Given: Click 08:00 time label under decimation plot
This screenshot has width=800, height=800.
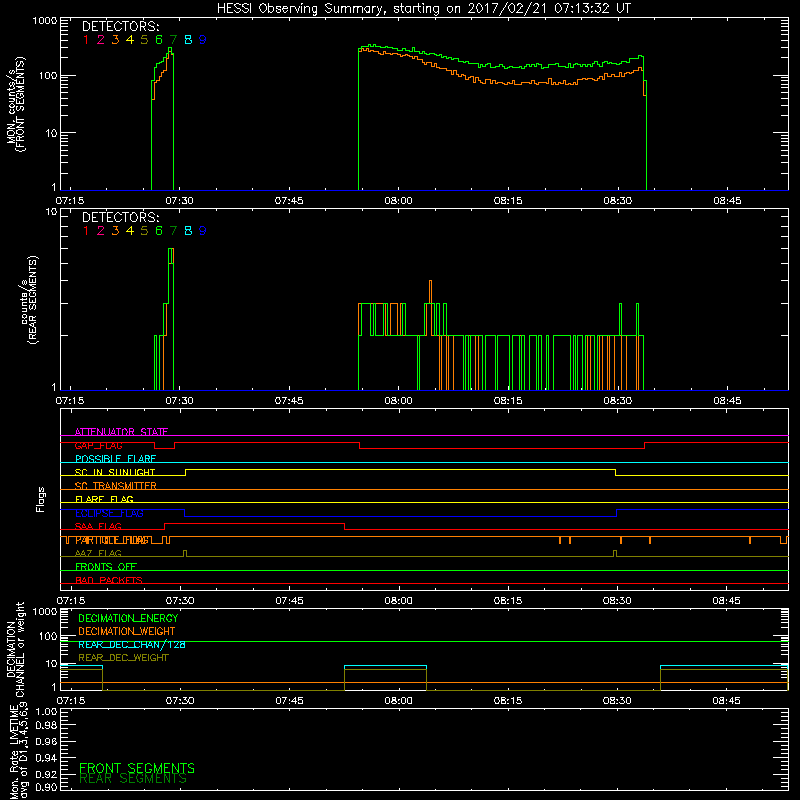Looking at the screenshot, I should click(398, 701).
